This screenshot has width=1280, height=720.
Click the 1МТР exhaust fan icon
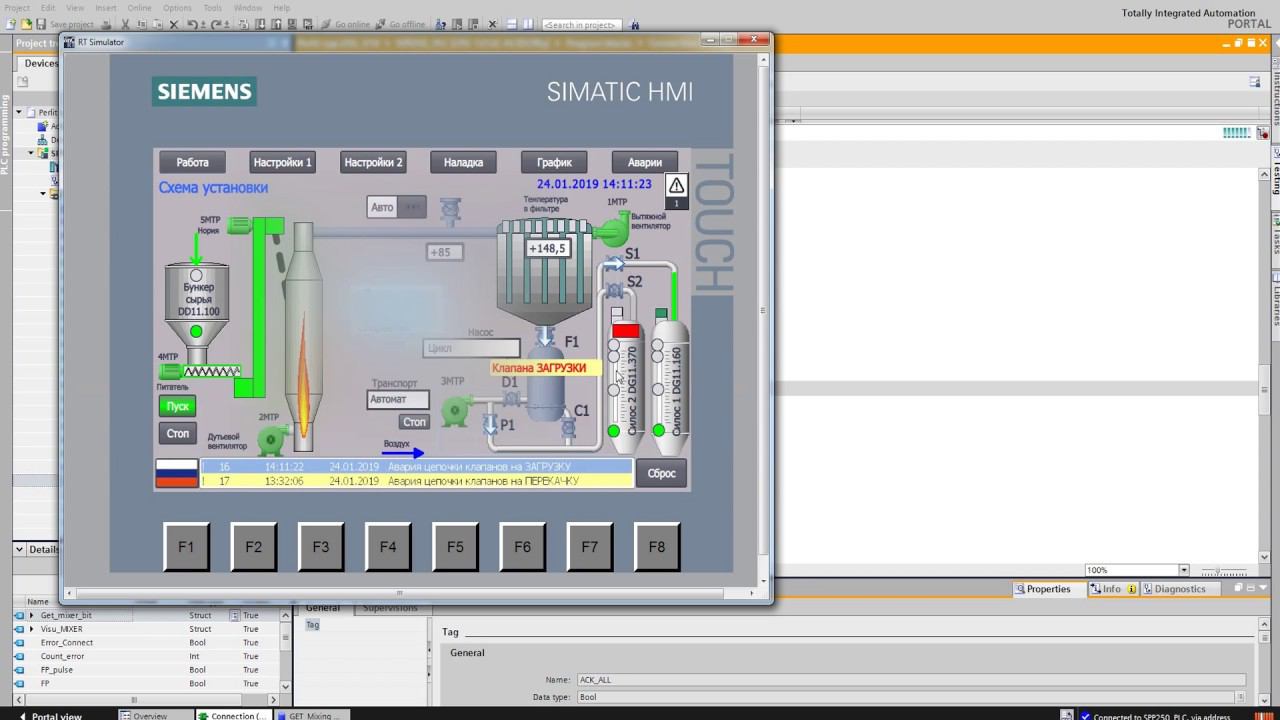point(610,230)
